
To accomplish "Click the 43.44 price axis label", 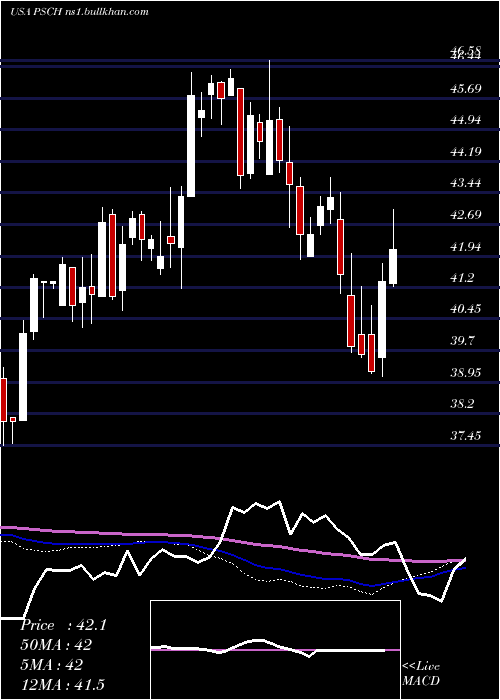I will (x=465, y=183).
